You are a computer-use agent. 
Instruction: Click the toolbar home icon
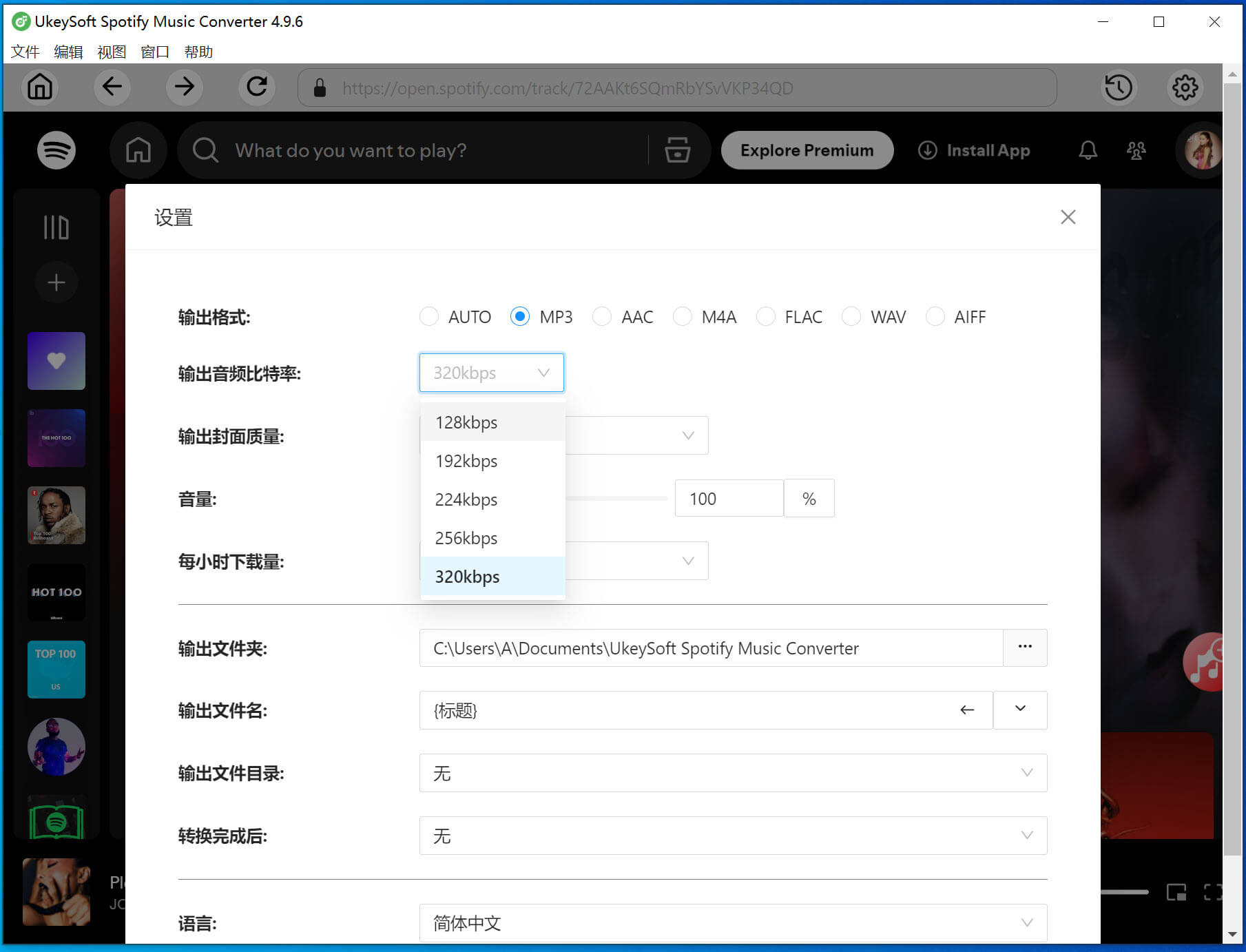pyautogui.click(x=40, y=87)
